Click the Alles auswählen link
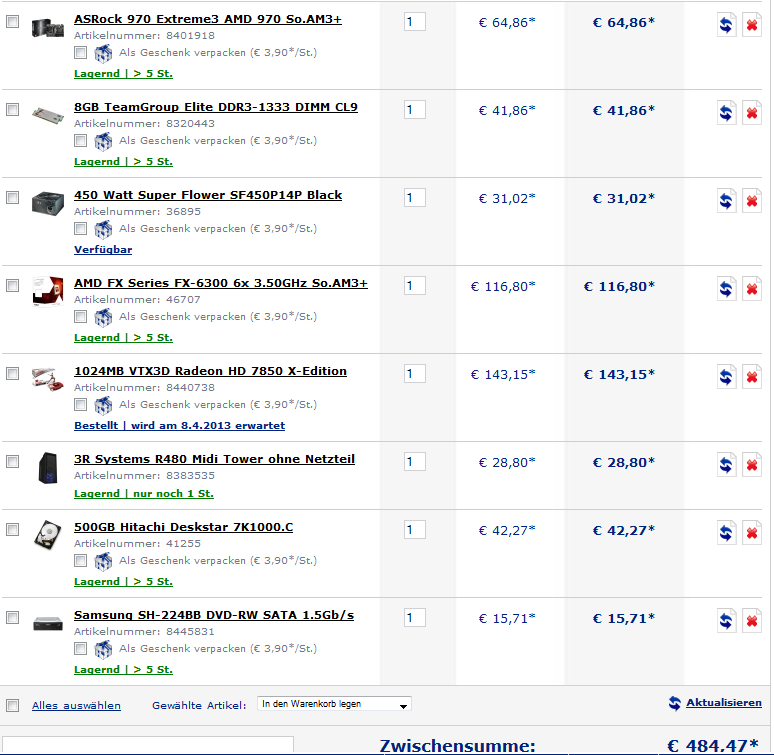Screen dimensions: 774x755 click(x=76, y=706)
